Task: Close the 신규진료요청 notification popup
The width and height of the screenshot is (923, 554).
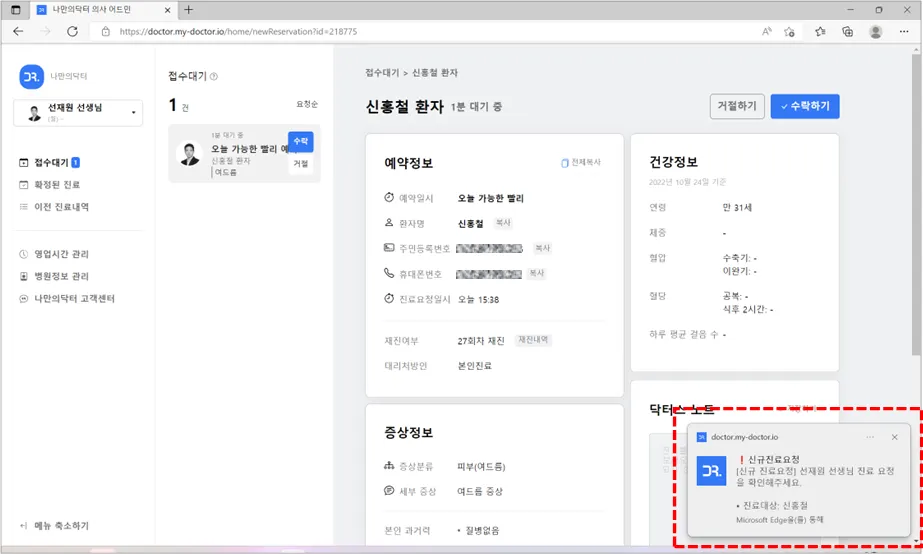Action: coord(894,437)
